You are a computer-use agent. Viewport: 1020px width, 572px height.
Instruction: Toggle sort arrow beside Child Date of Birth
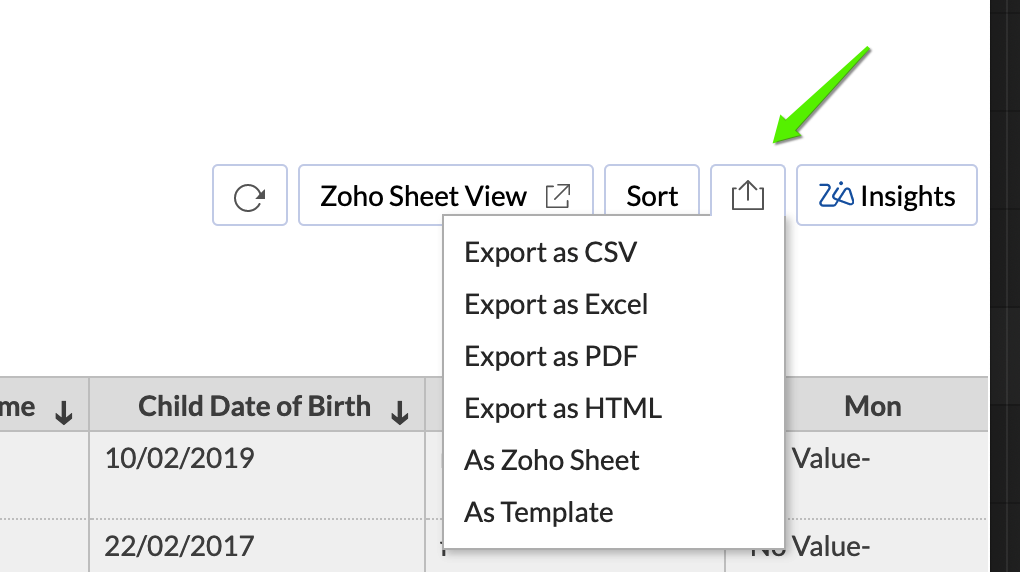pos(399,412)
